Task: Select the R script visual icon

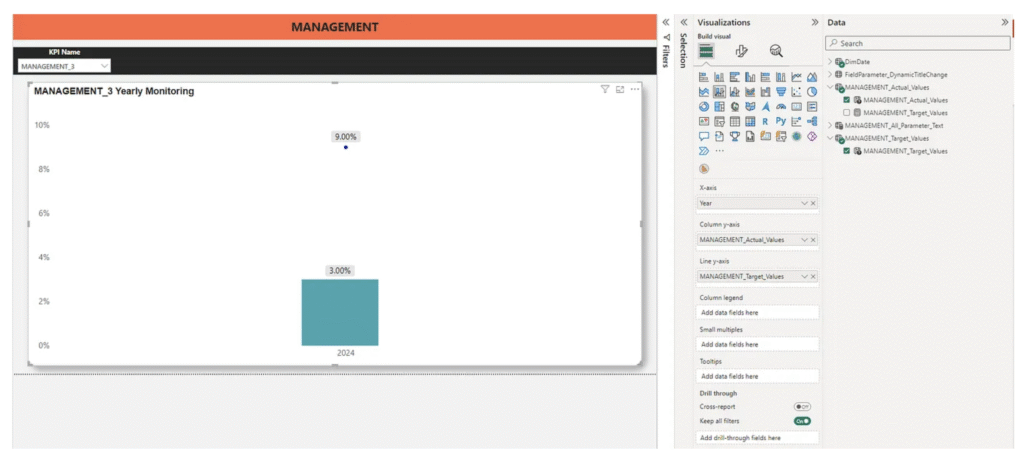Action: 765,121
